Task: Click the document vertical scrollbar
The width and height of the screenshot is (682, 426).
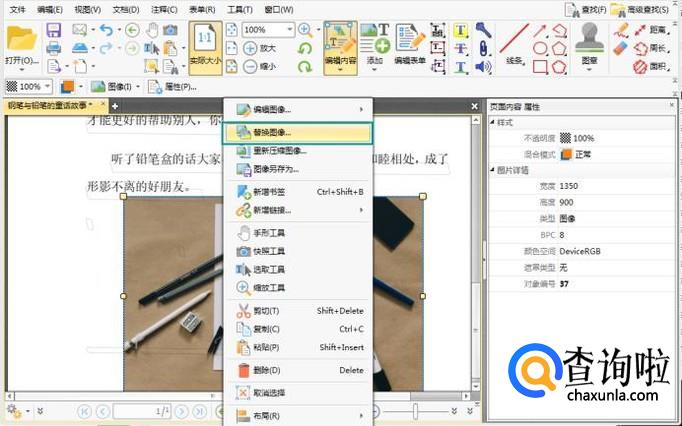Action: tap(476, 254)
